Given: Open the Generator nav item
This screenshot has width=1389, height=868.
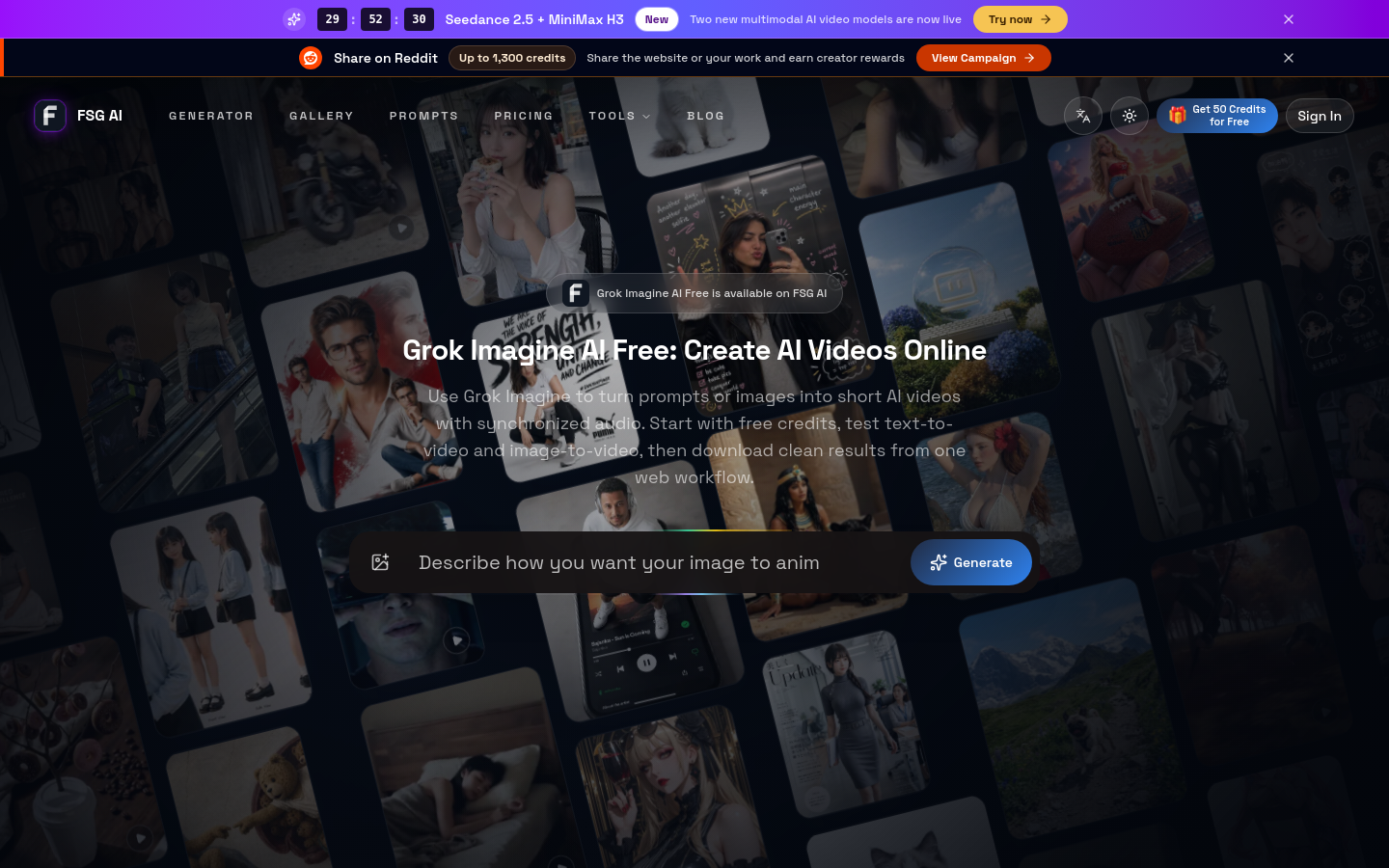Looking at the screenshot, I should point(211,116).
